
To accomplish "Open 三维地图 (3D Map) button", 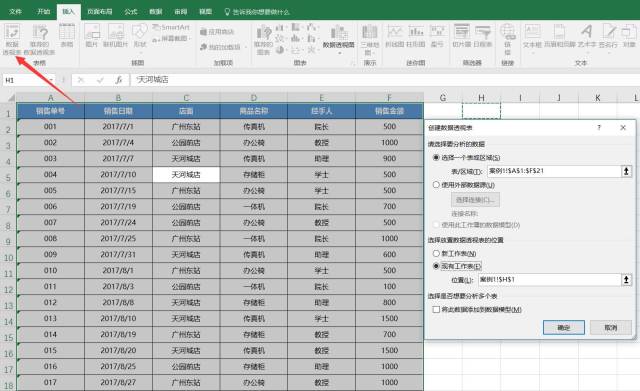I will [x=370, y=40].
